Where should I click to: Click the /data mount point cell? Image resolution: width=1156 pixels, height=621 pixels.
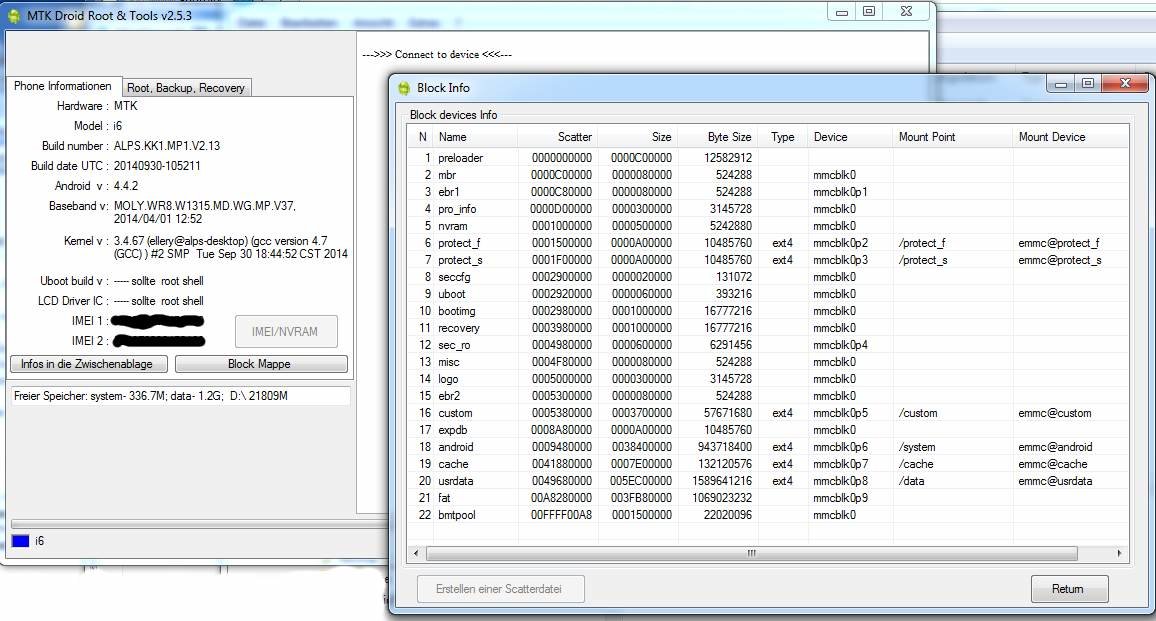pyautogui.click(x=911, y=481)
